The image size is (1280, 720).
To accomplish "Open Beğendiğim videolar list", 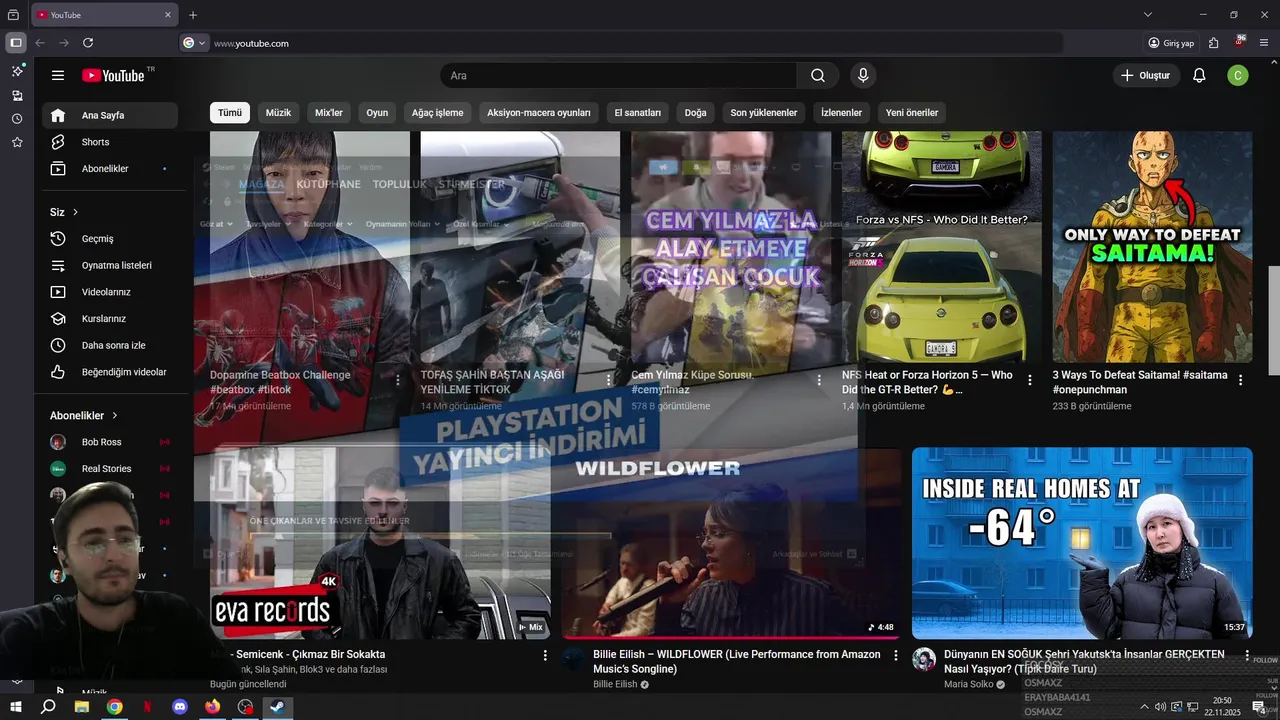I will (110, 372).
